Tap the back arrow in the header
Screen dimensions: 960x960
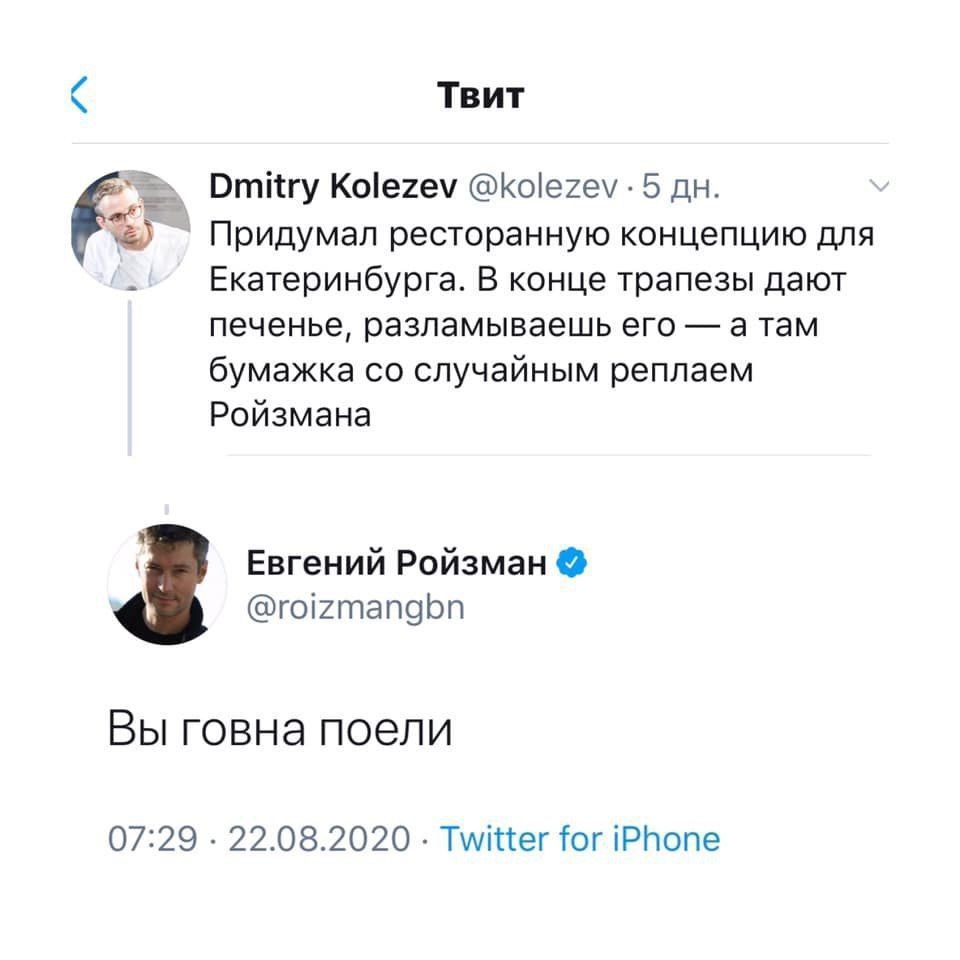click(x=80, y=95)
